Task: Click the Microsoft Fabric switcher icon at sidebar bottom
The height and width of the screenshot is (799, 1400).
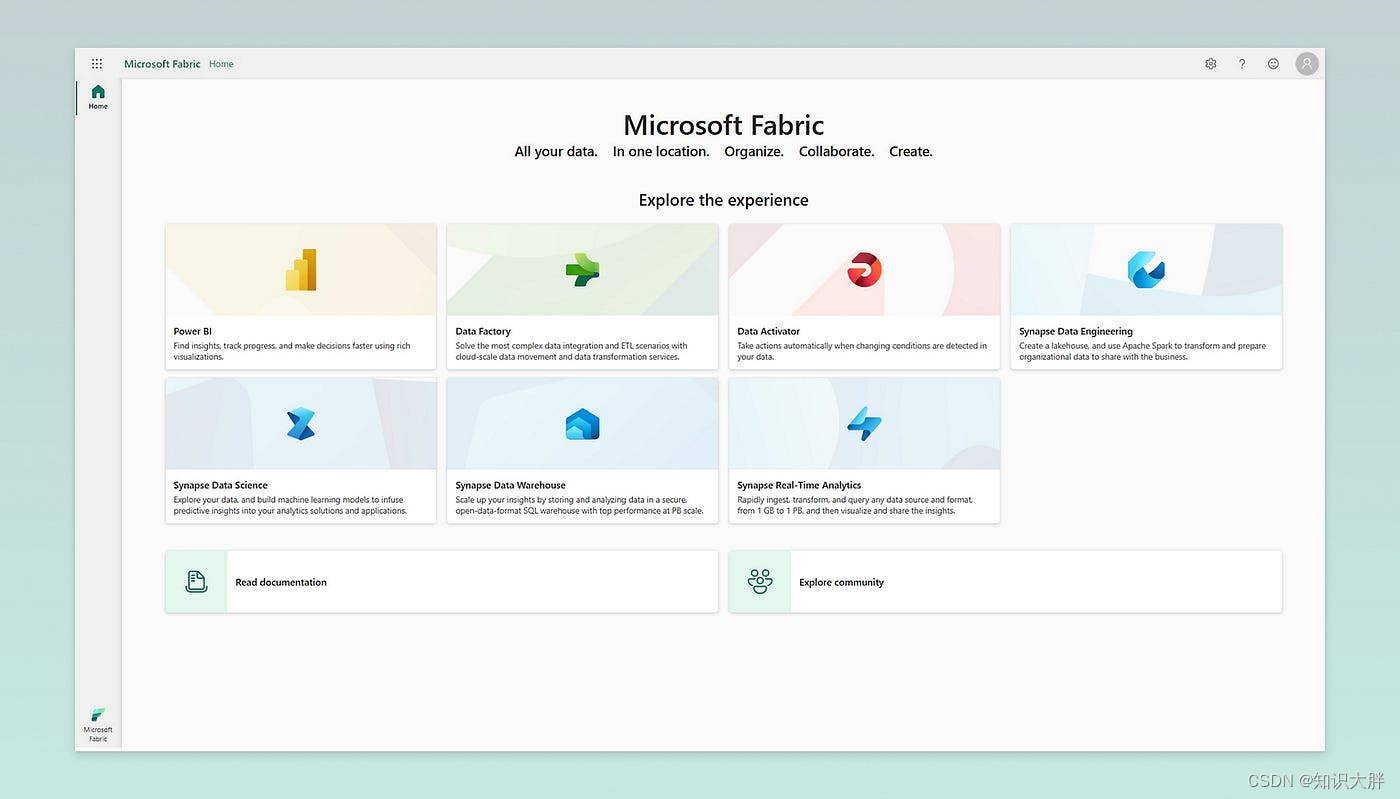Action: (x=98, y=715)
